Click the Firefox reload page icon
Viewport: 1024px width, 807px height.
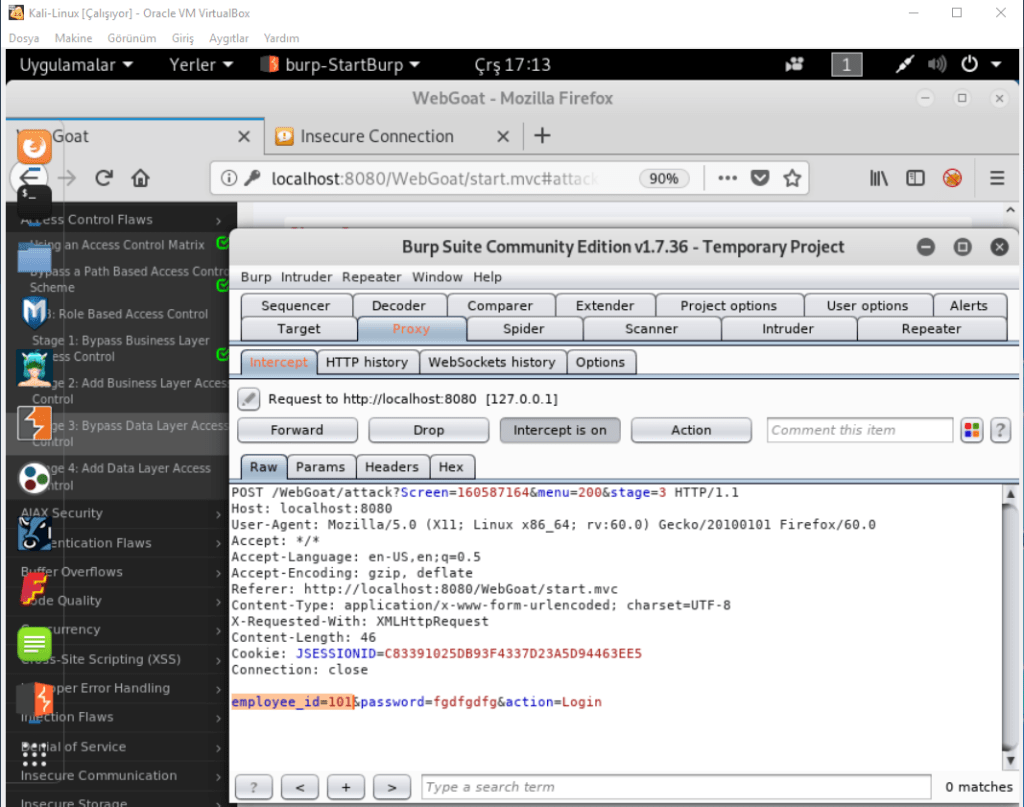pos(103,178)
